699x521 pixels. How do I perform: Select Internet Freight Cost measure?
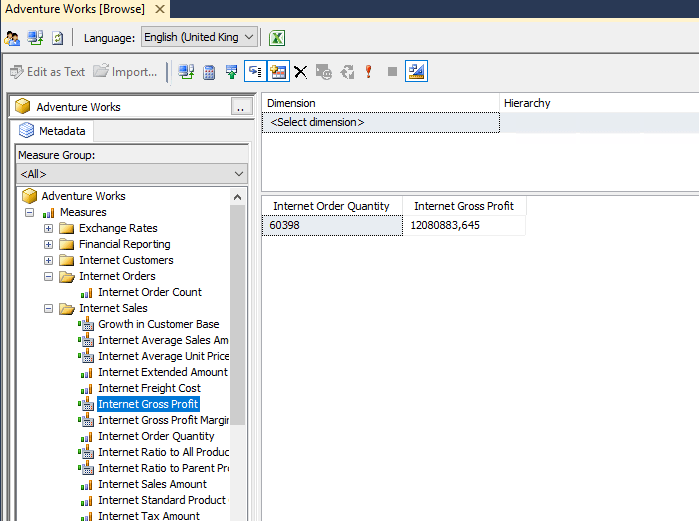pos(149,389)
